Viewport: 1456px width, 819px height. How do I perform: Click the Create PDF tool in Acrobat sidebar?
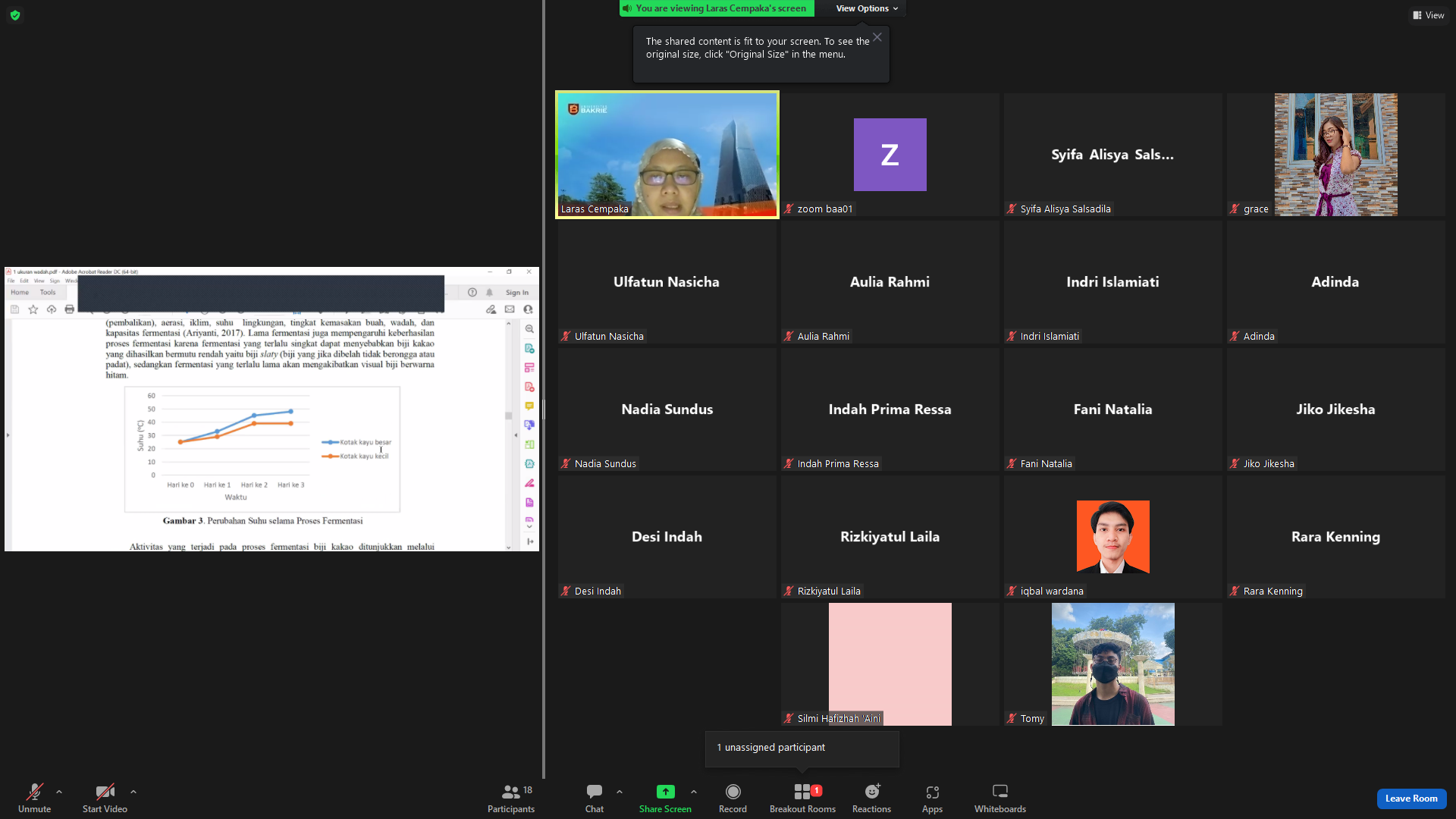tap(529, 388)
